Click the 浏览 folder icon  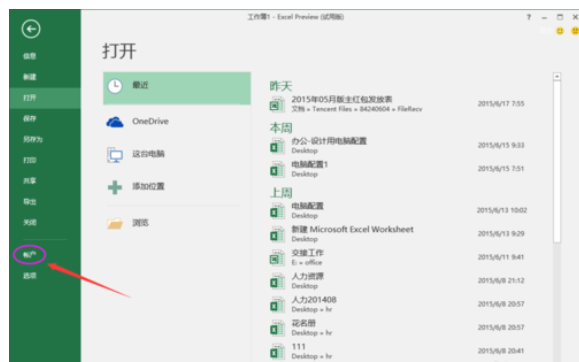tap(115, 223)
